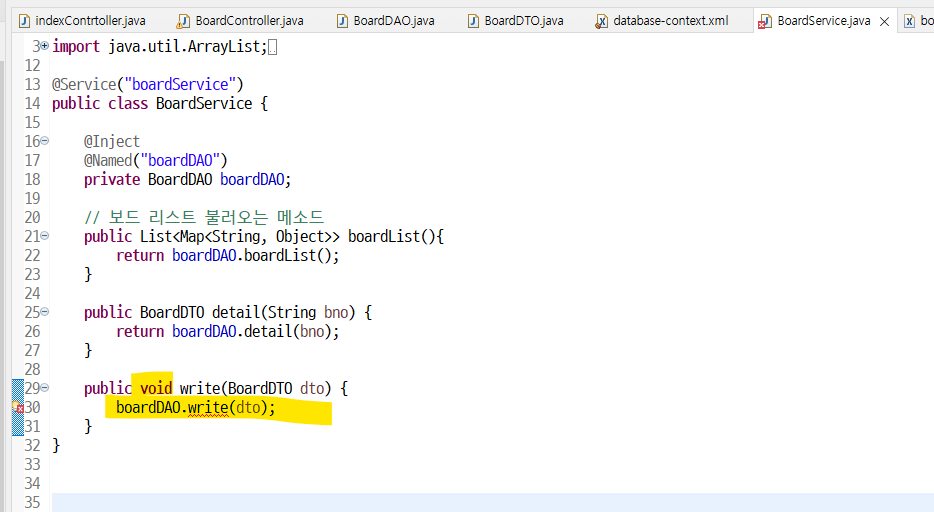Click the class name BoardService on line 14
Viewport: 934px width, 512px height.
[204, 104]
